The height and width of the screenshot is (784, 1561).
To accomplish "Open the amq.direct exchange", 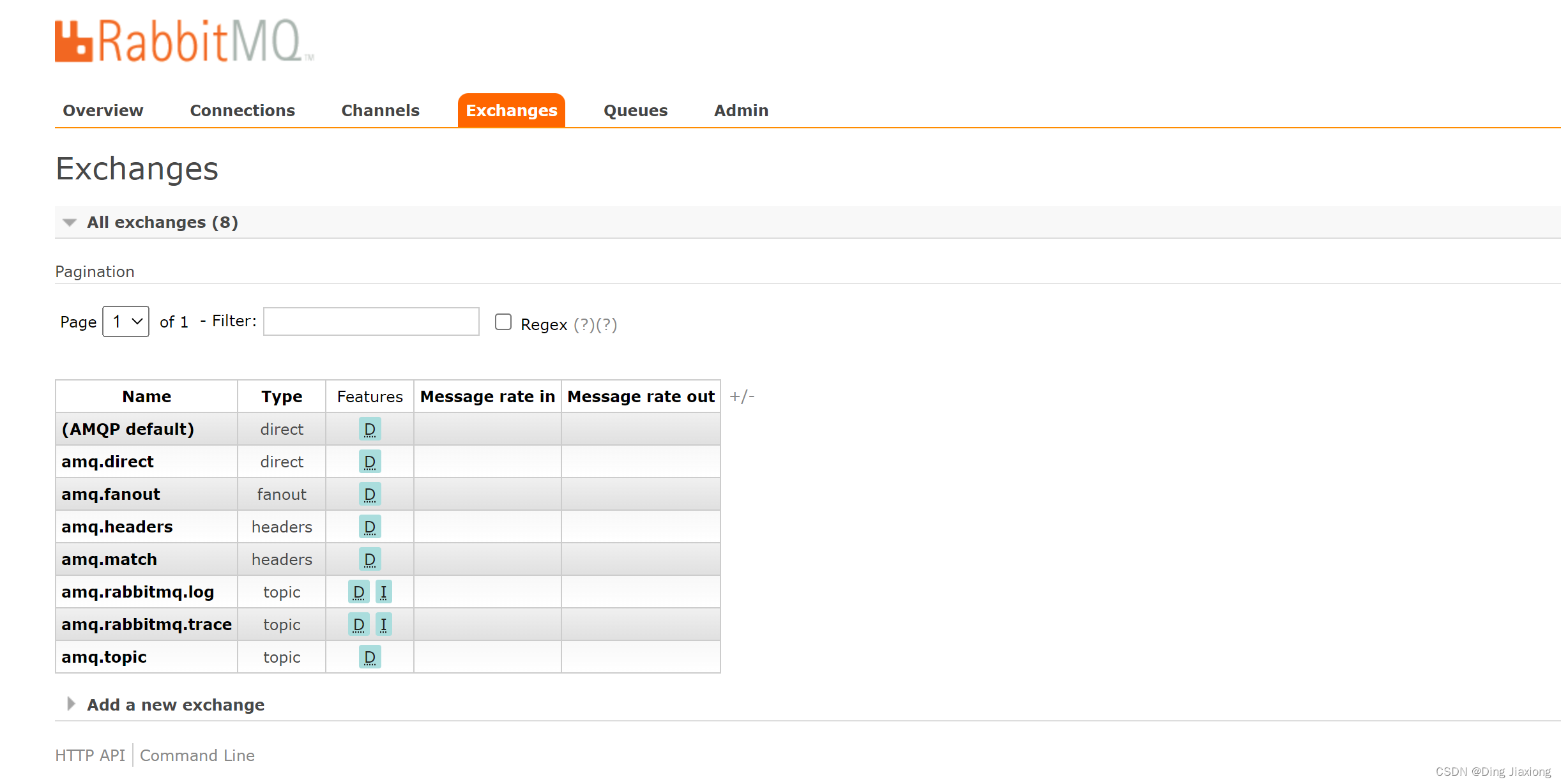I will (107, 462).
